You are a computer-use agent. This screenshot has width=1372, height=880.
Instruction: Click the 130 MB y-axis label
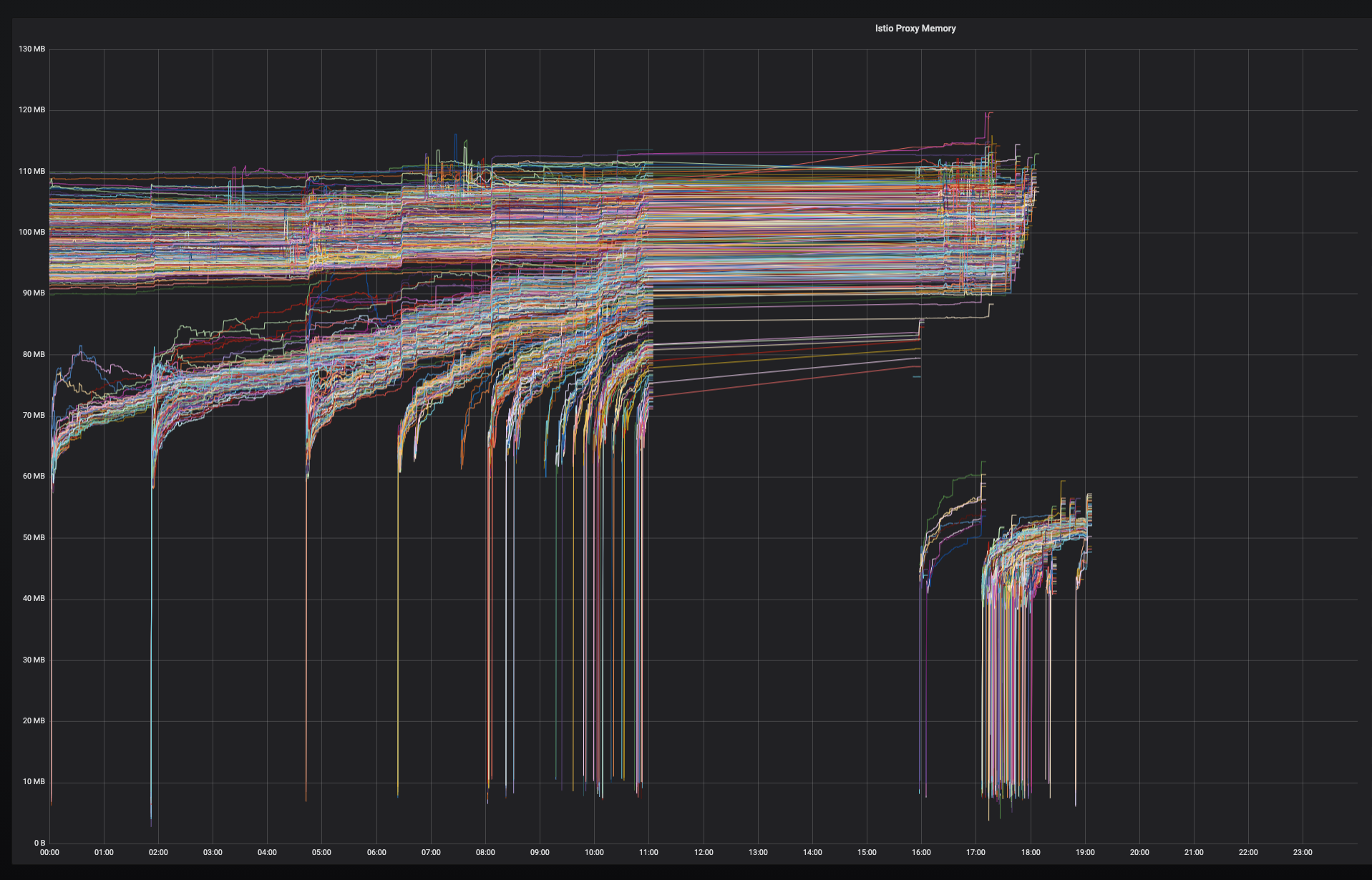pyautogui.click(x=31, y=49)
